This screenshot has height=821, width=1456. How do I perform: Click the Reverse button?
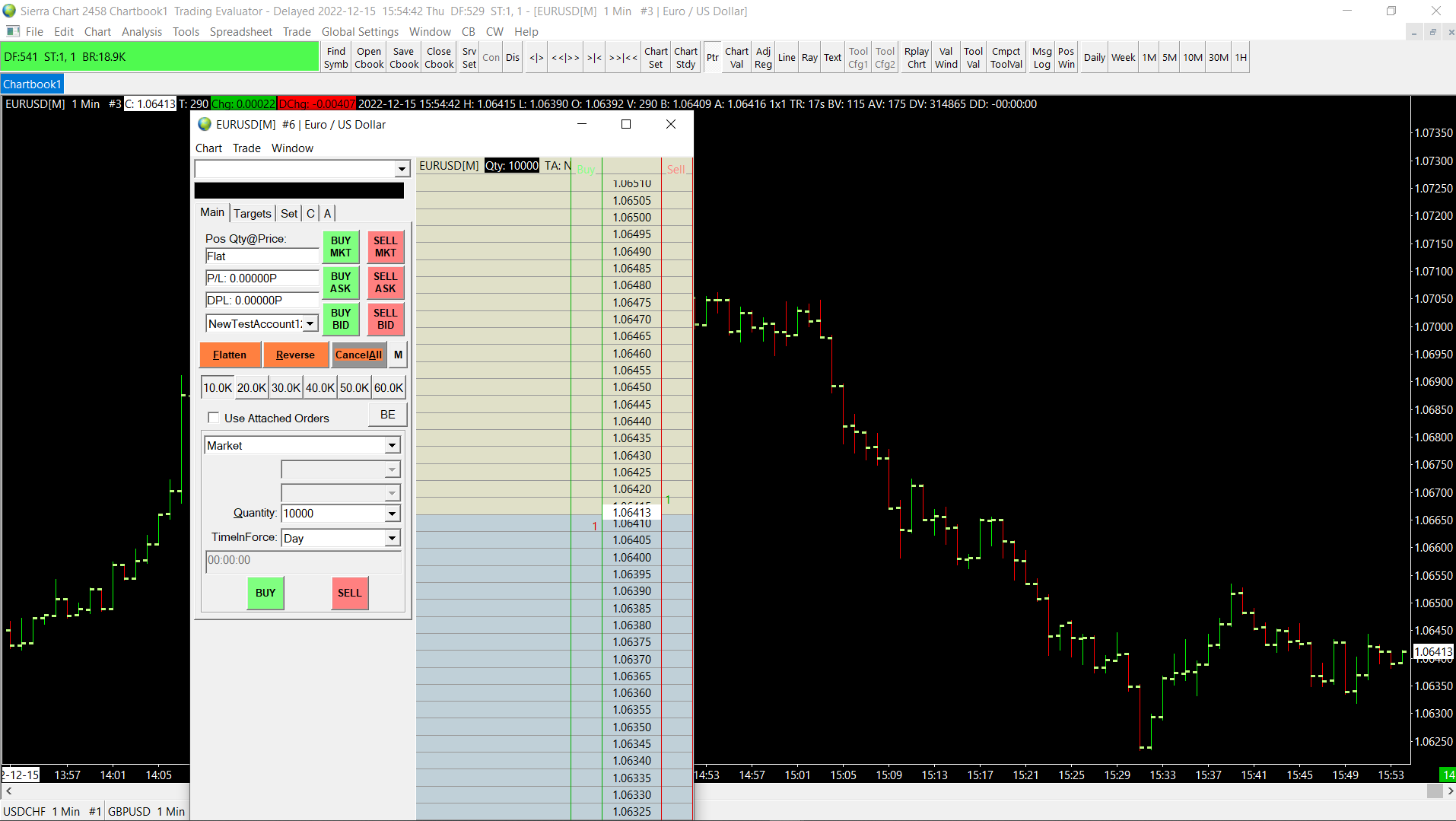point(295,355)
